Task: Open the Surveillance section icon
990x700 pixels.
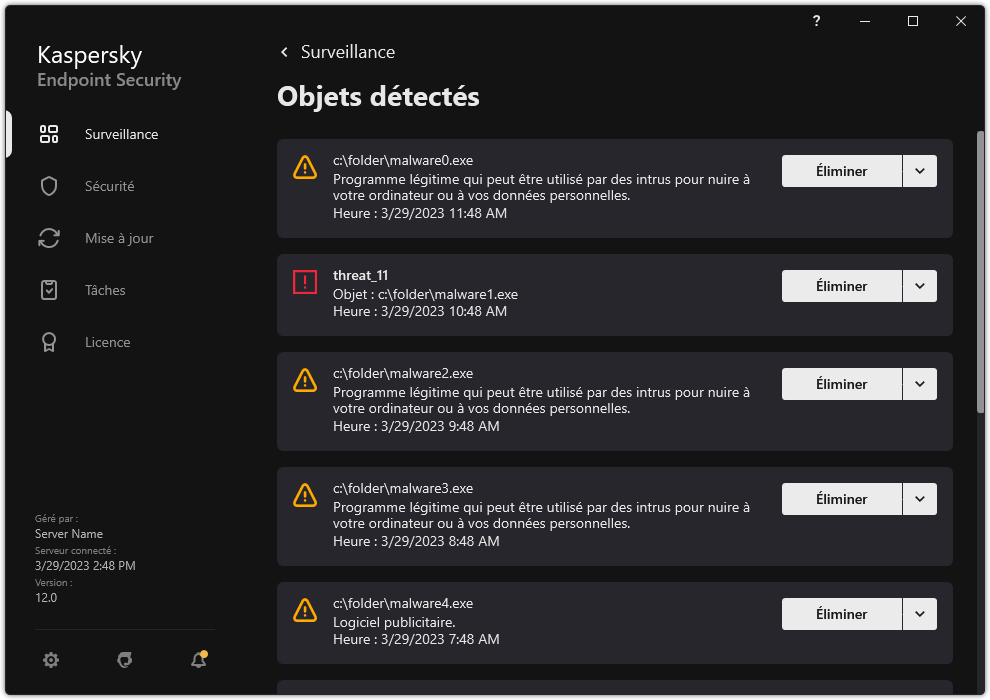Action: pos(49,133)
